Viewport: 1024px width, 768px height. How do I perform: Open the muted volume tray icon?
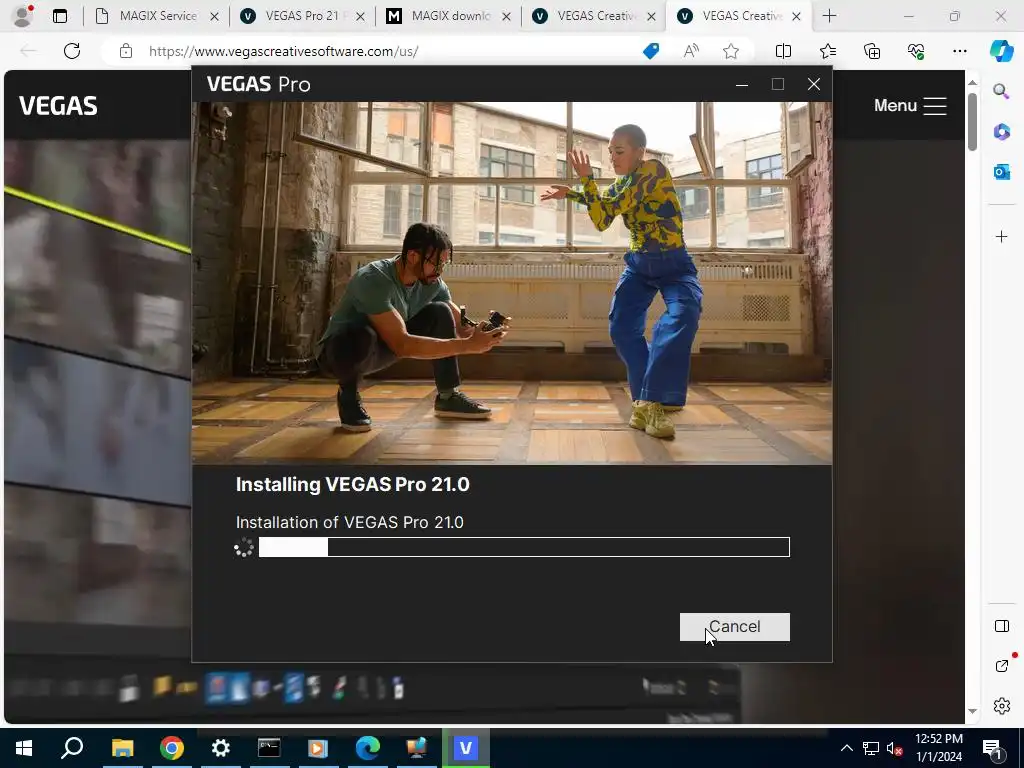tap(895, 748)
